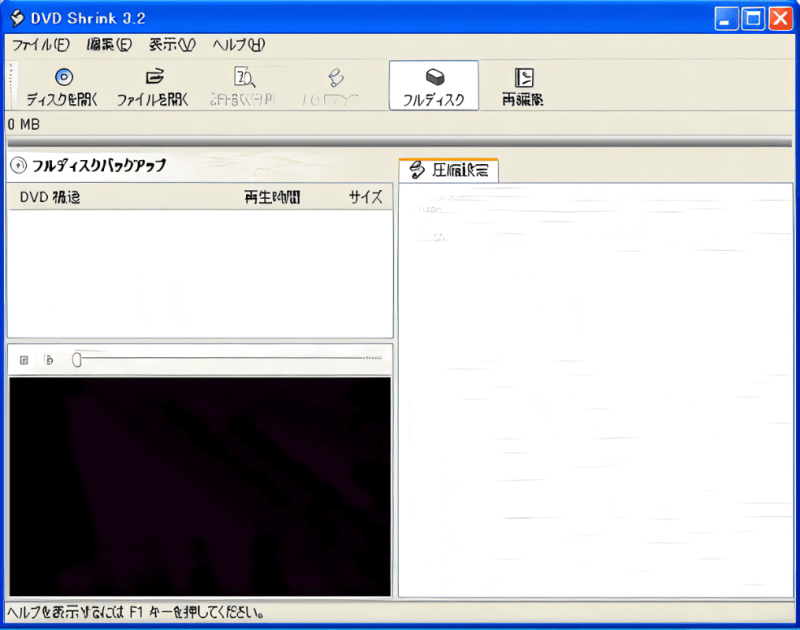The width and height of the screenshot is (800, 630).
Task: Click the grayed-out Backup toolbar icon
Action: tap(336, 77)
